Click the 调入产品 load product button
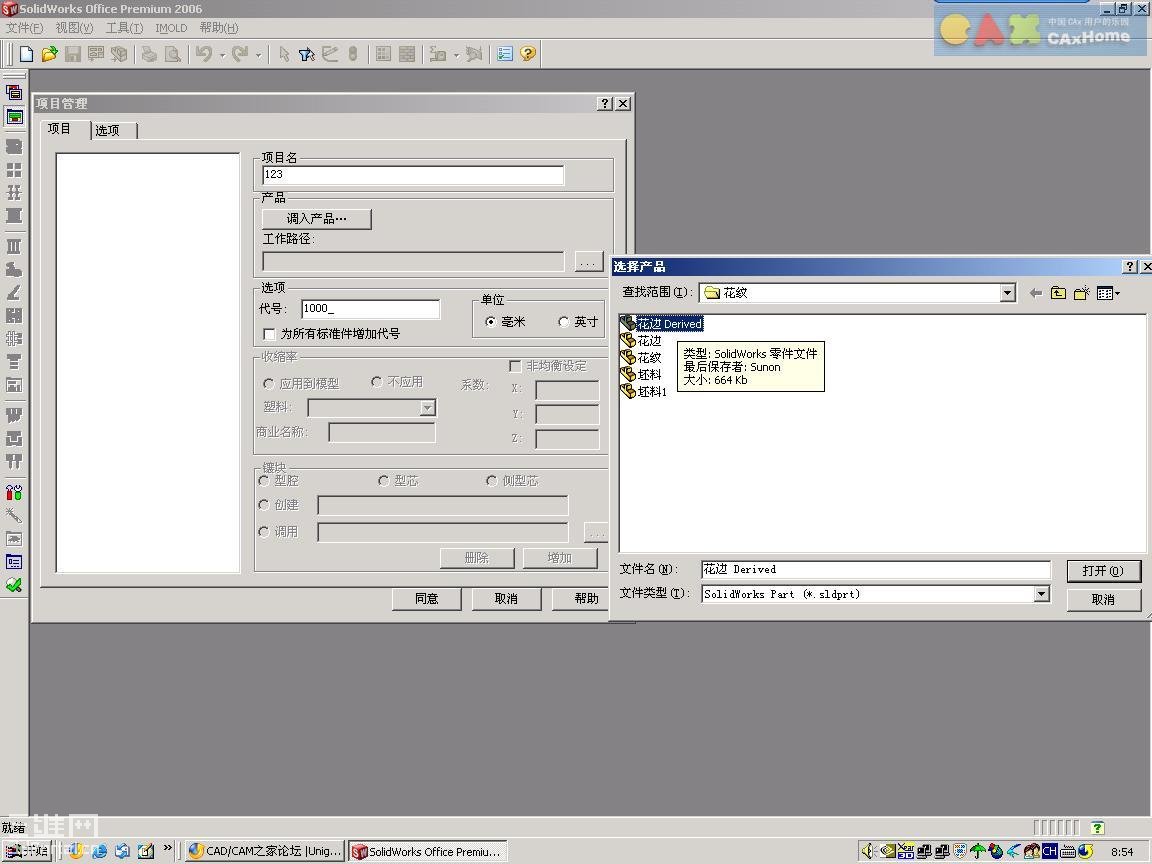 click(x=317, y=219)
